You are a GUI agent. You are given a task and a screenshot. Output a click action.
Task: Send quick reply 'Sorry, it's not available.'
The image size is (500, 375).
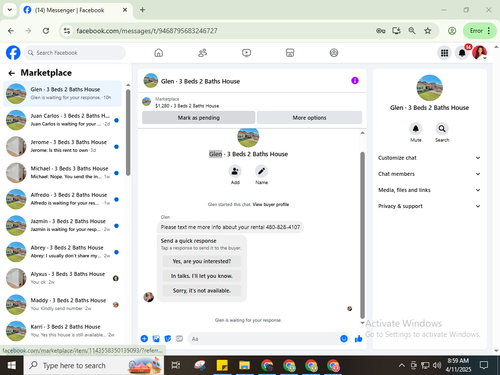tap(202, 291)
